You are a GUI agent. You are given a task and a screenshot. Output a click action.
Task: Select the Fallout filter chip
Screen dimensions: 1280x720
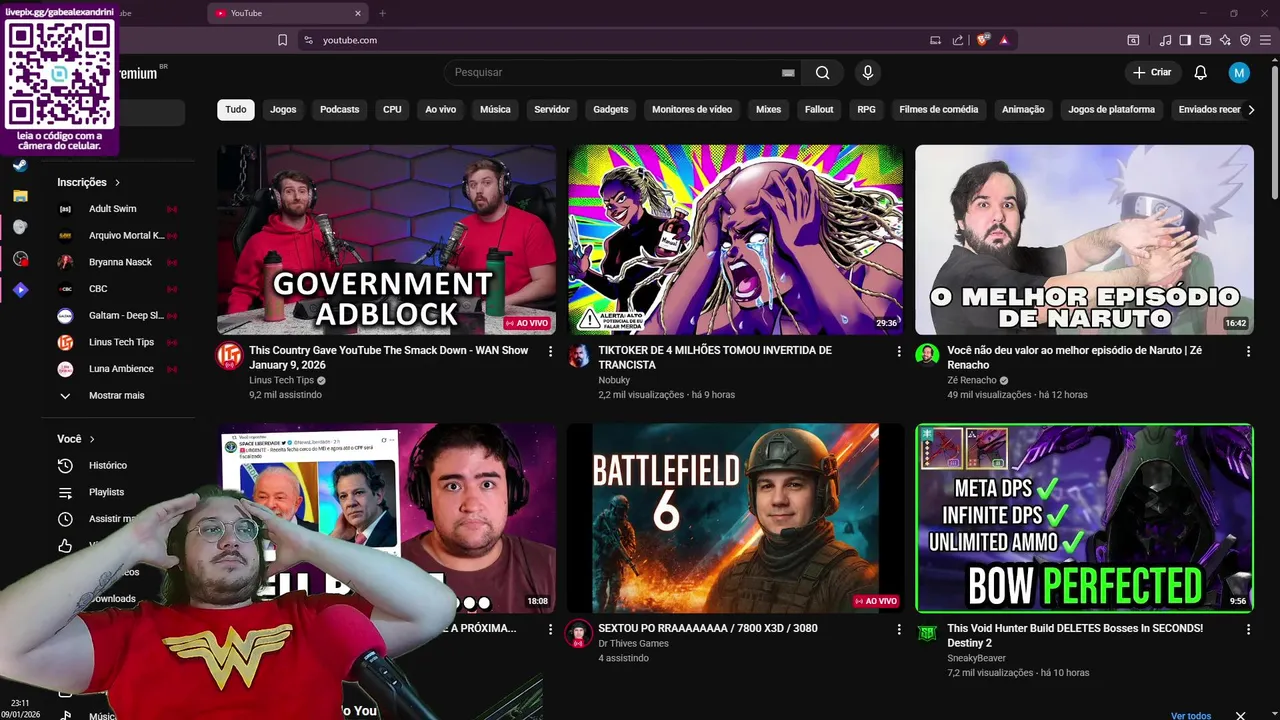(x=819, y=109)
